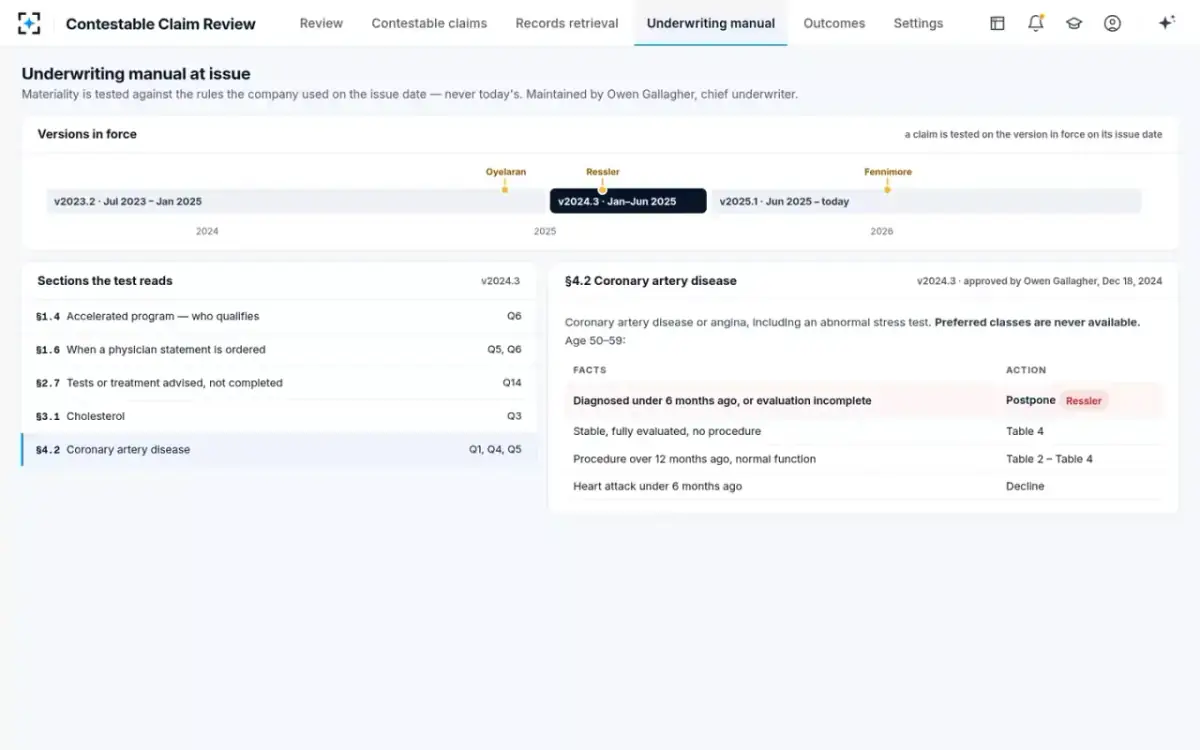Image resolution: width=1200 pixels, height=750 pixels.
Task: Switch to the Review tab
Action: click(321, 23)
